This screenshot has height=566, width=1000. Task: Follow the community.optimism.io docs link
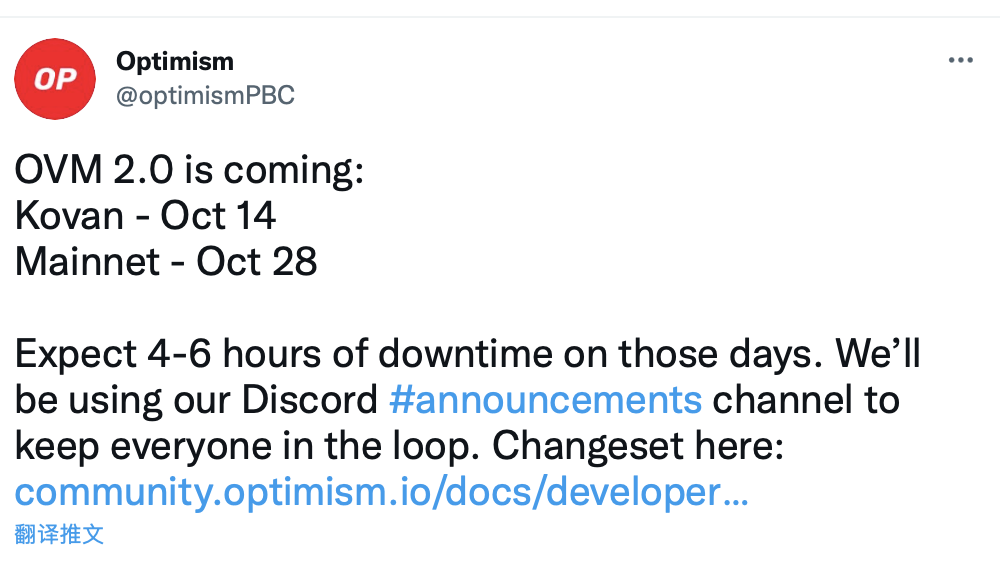(x=381, y=492)
